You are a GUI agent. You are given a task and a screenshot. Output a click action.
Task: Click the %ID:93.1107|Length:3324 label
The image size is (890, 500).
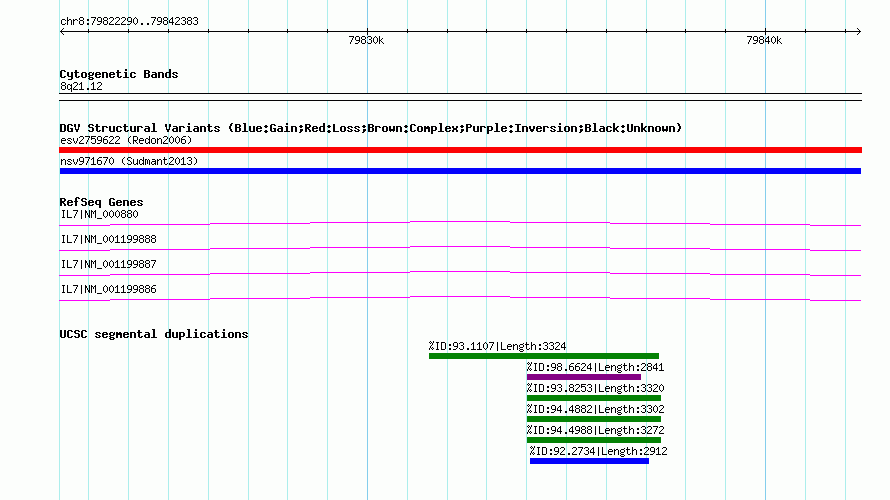pos(497,346)
